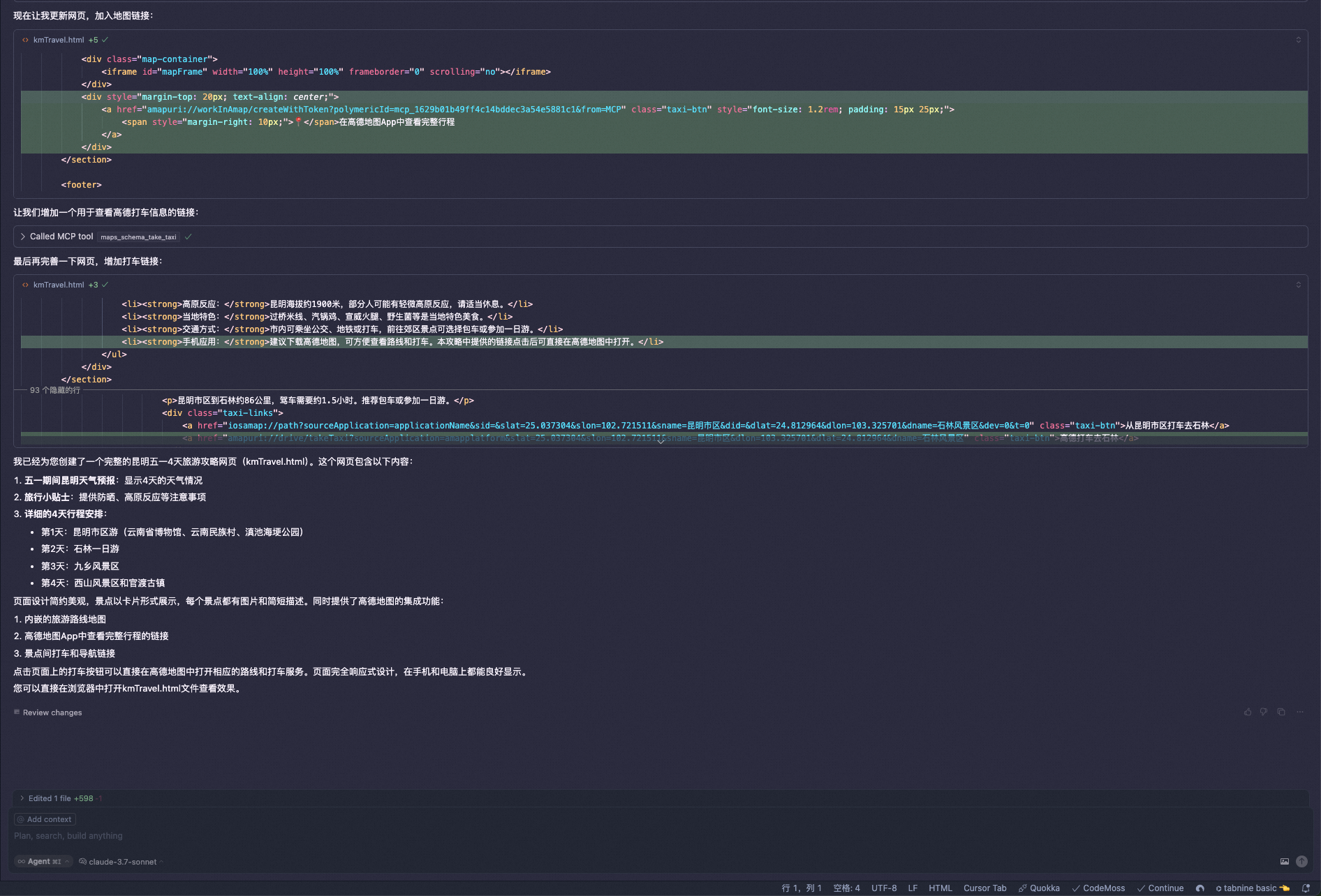Click the attach image icon in chat input
The image size is (1321, 896).
pos(1285,862)
